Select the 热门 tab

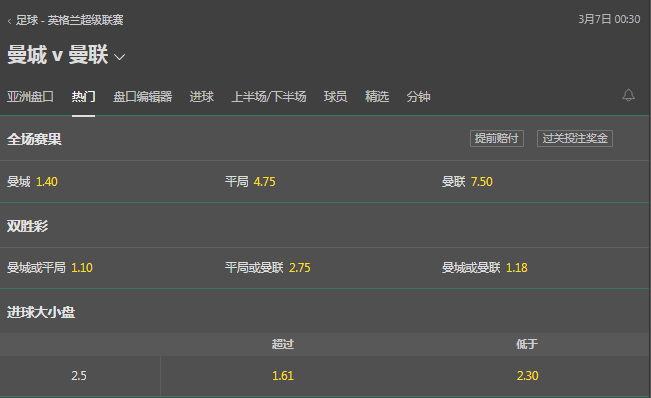(83, 97)
